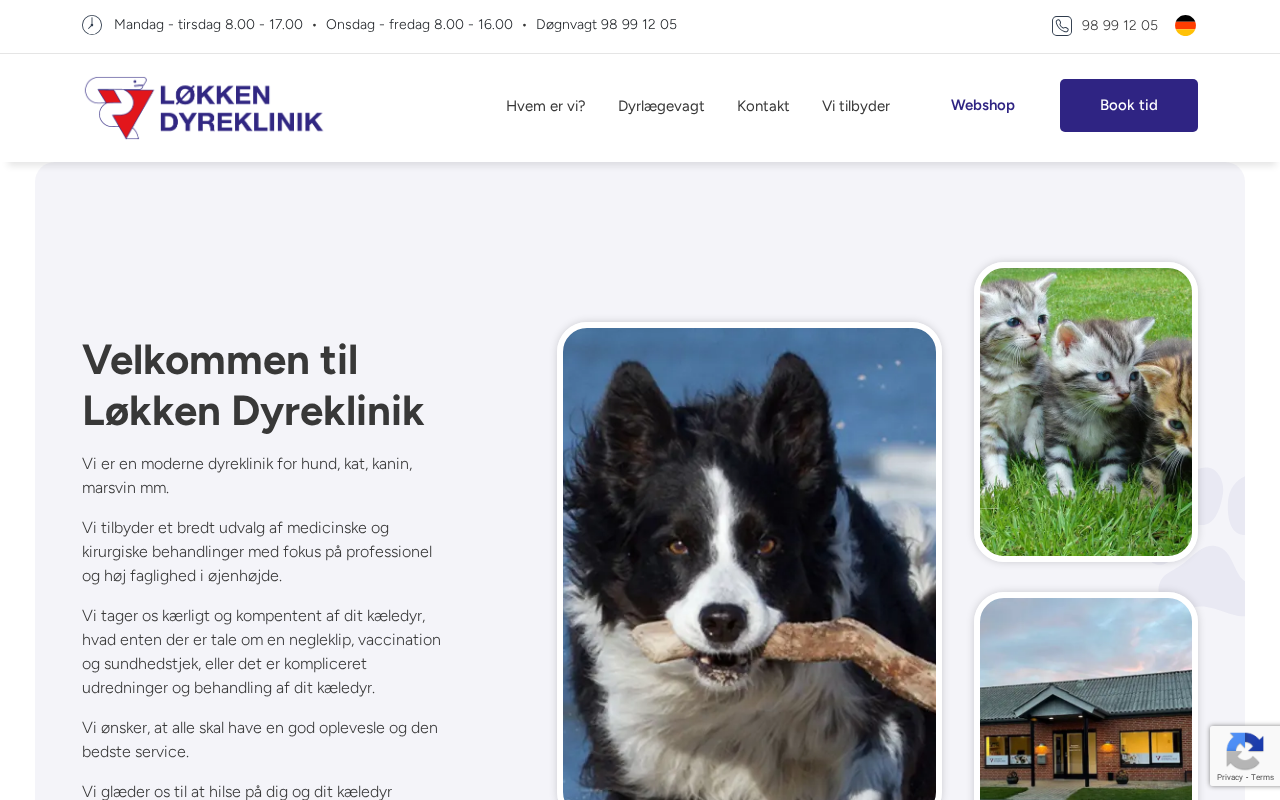Image resolution: width=1280 pixels, height=800 pixels.
Task: Click the clock icon beside opening hours
Action: click(x=92, y=25)
